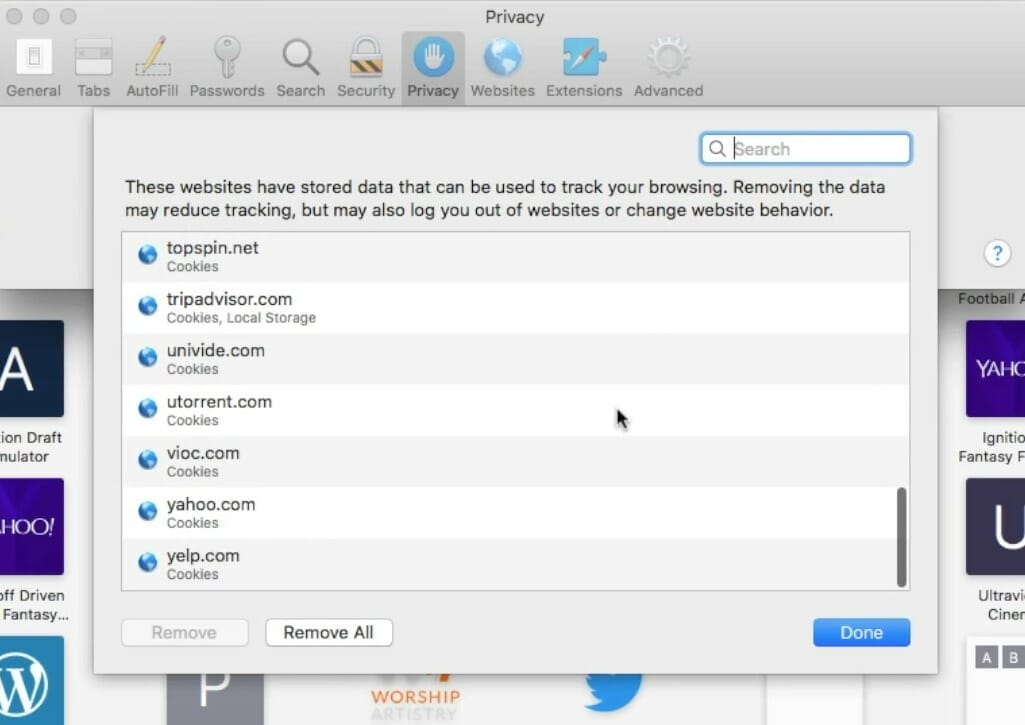Choose yahoo.com from the list

point(515,513)
